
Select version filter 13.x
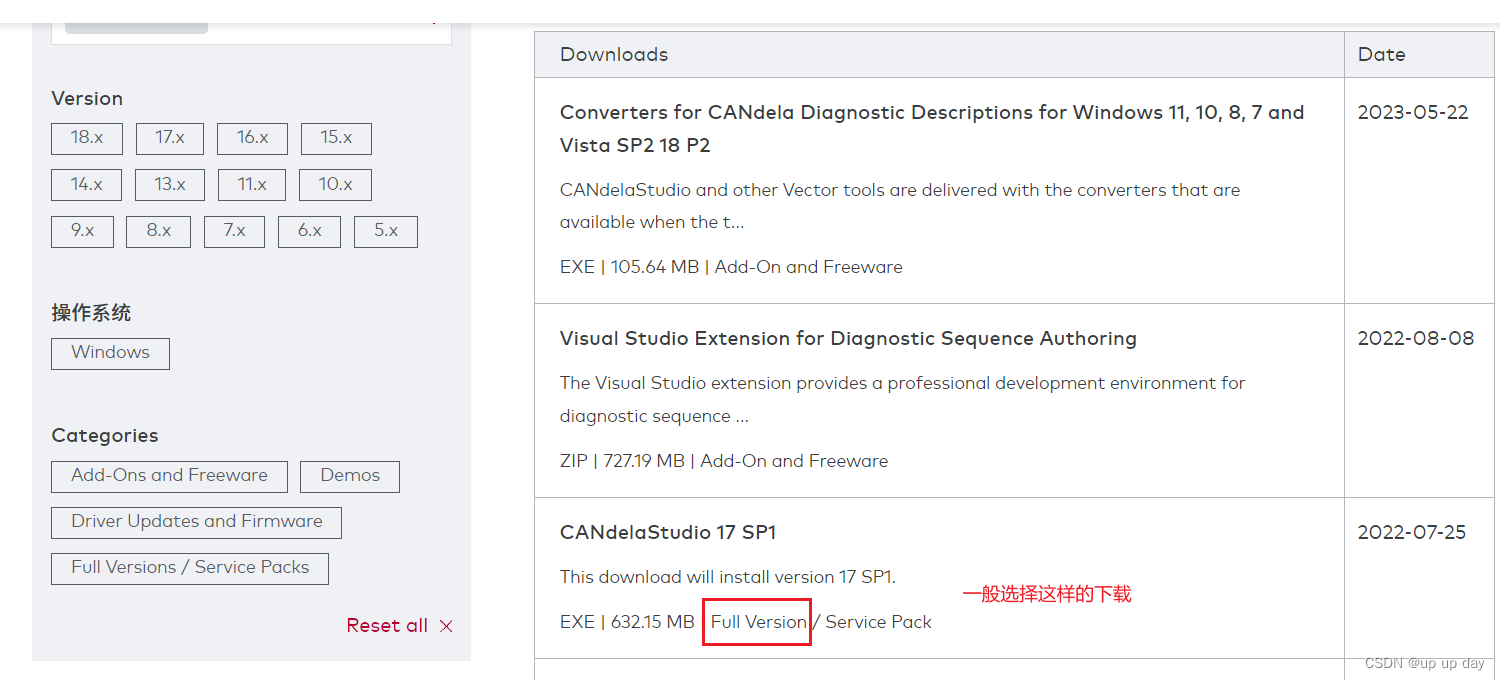170,185
